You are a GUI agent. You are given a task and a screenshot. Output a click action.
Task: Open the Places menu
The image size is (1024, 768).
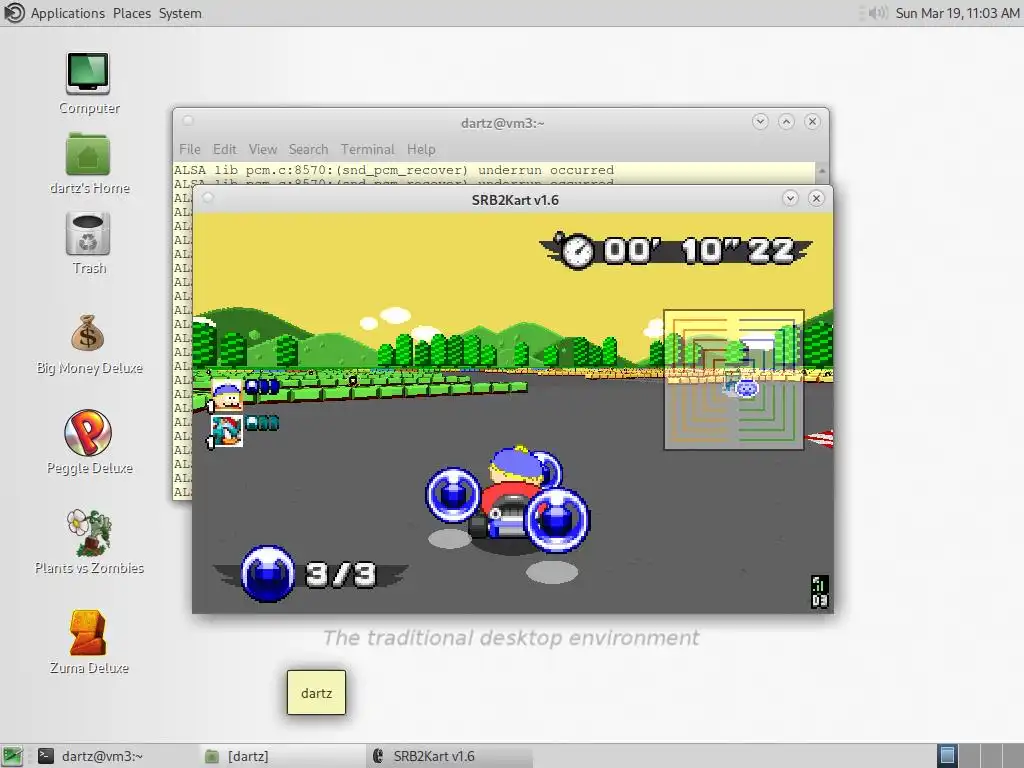tap(132, 13)
